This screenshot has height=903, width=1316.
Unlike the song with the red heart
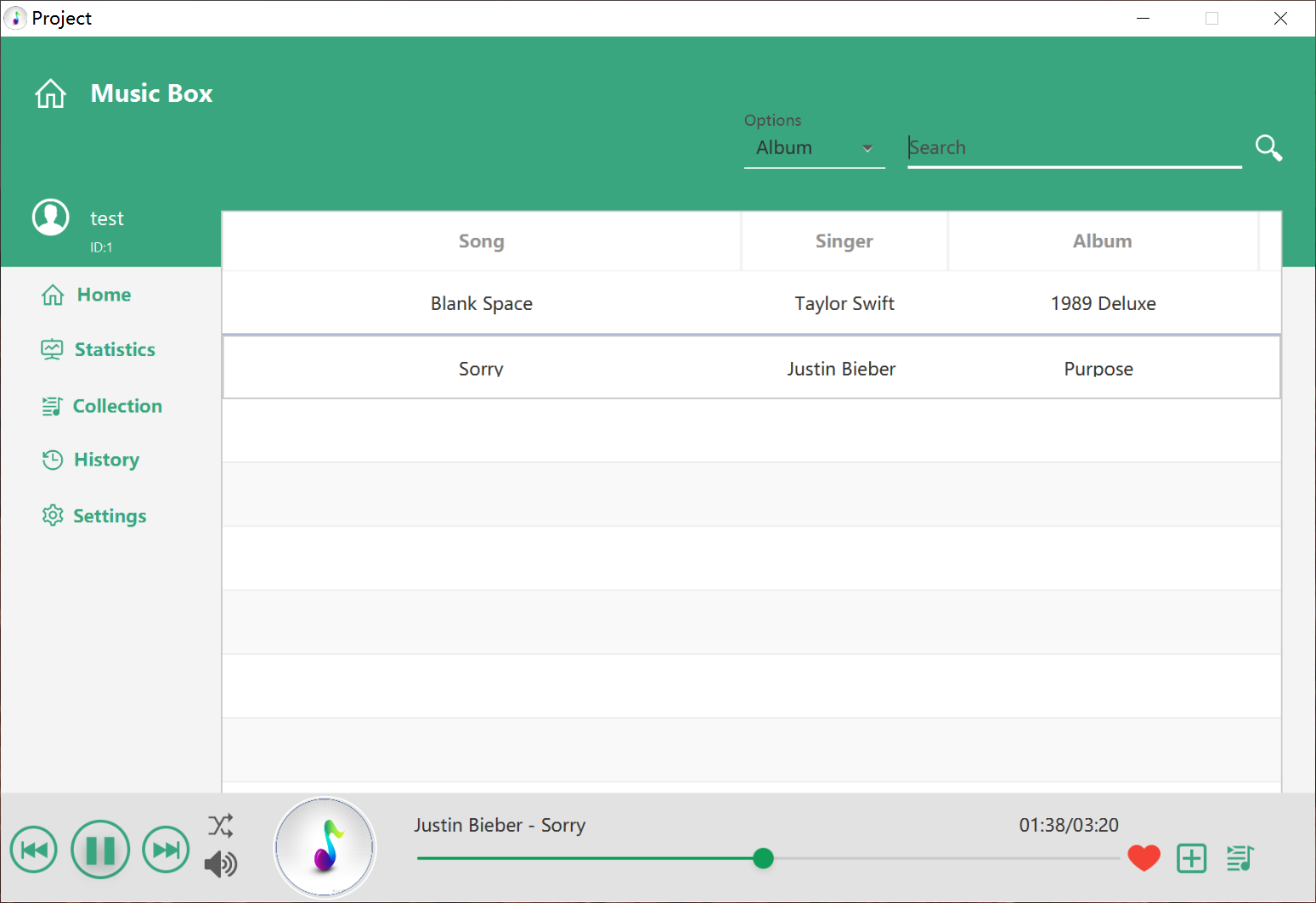click(x=1144, y=858)
